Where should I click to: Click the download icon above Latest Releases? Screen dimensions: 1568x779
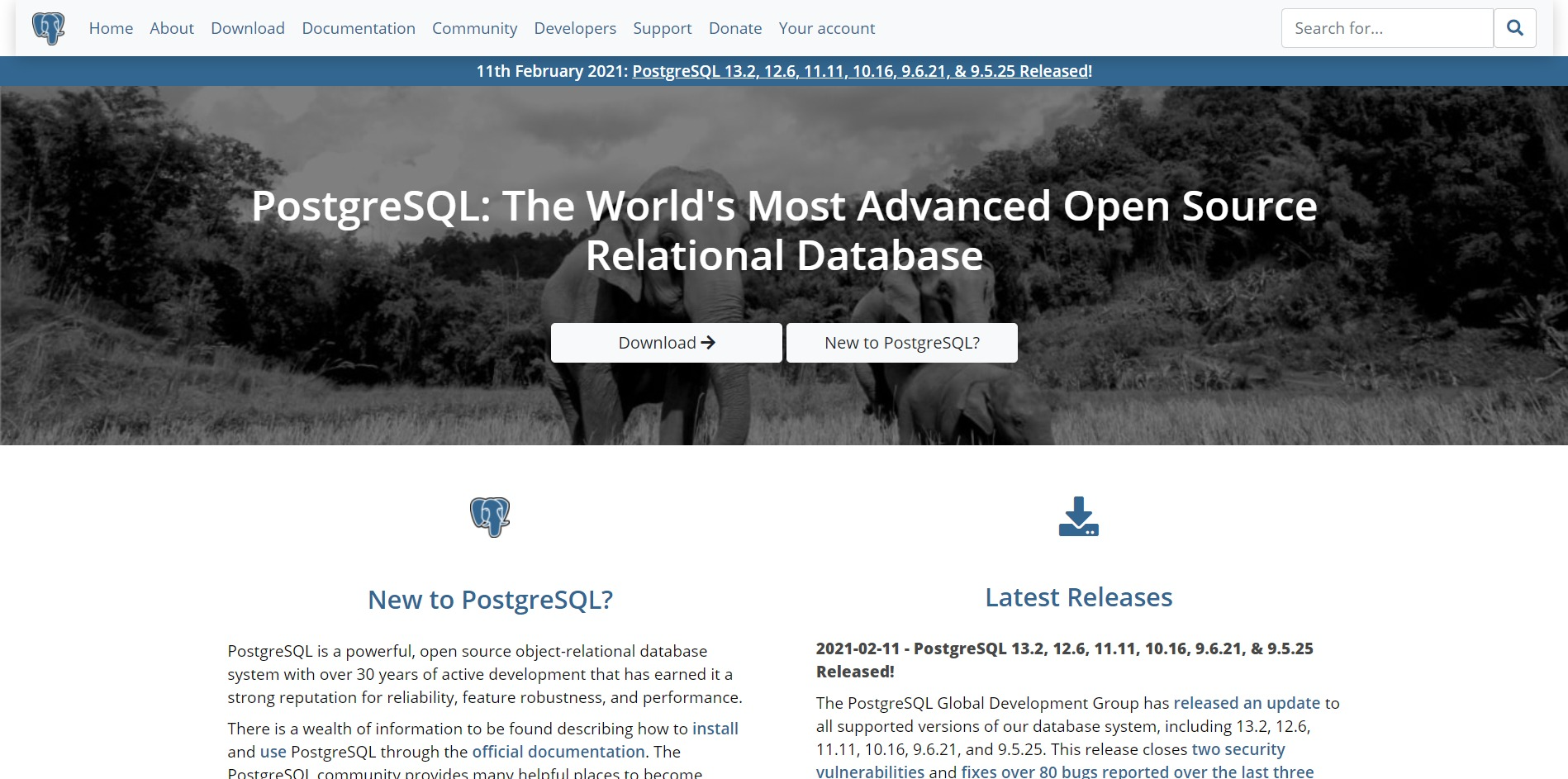click(x=1079, y=516)
